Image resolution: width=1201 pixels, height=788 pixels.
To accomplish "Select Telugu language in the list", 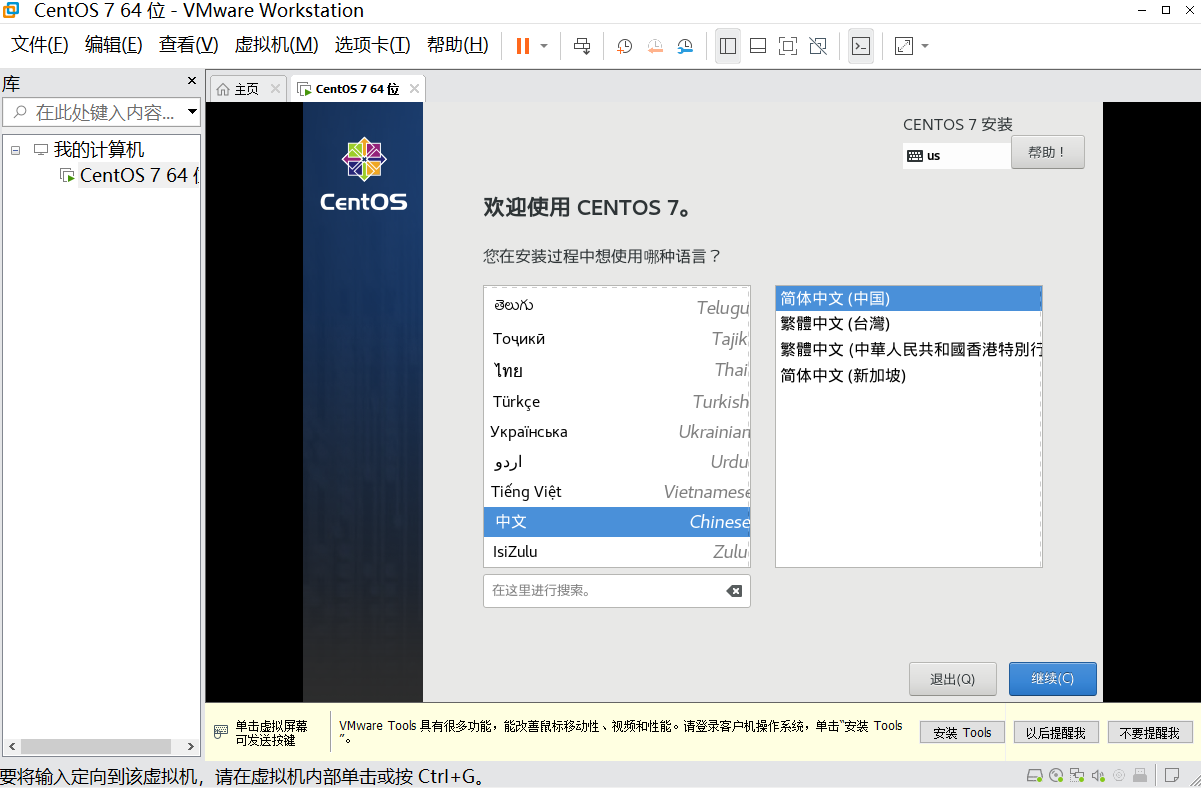I will (617, 307).
